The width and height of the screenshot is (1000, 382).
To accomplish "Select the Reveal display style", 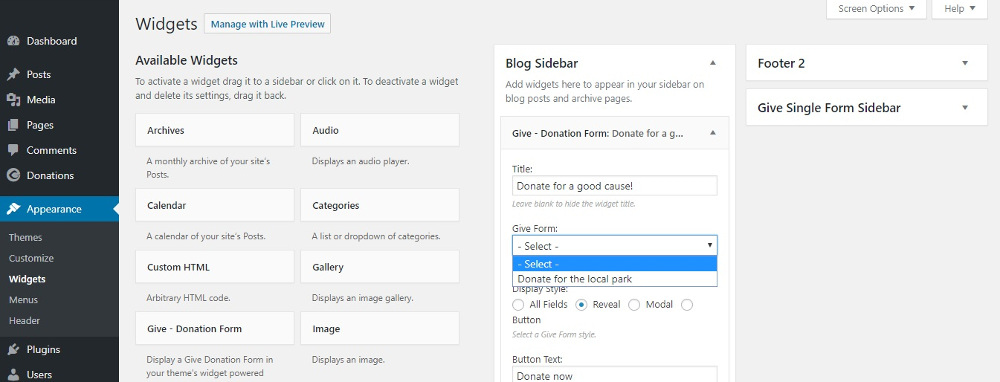I will coord(581,305).
